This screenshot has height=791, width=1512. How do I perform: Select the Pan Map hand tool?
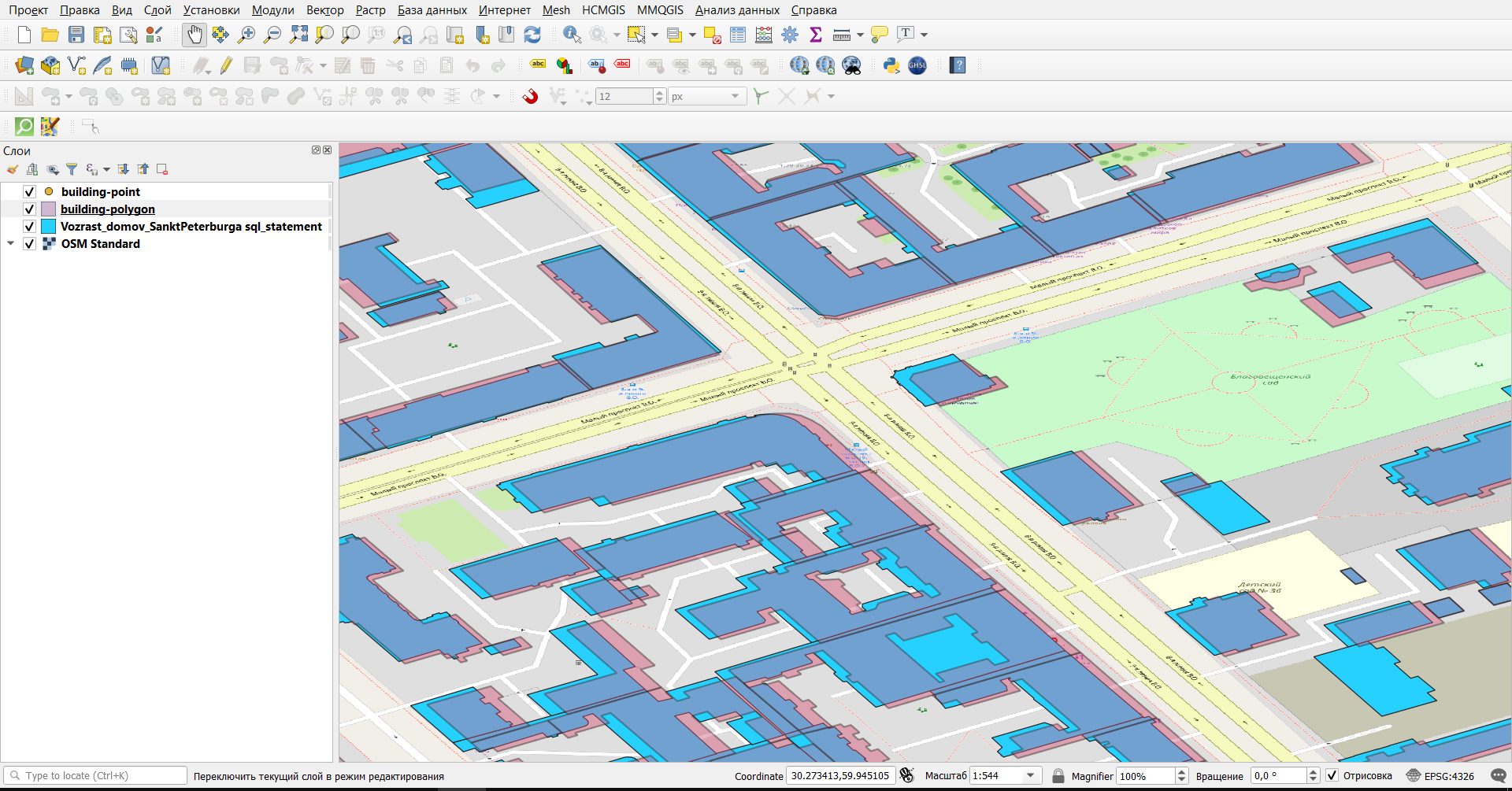194,35
